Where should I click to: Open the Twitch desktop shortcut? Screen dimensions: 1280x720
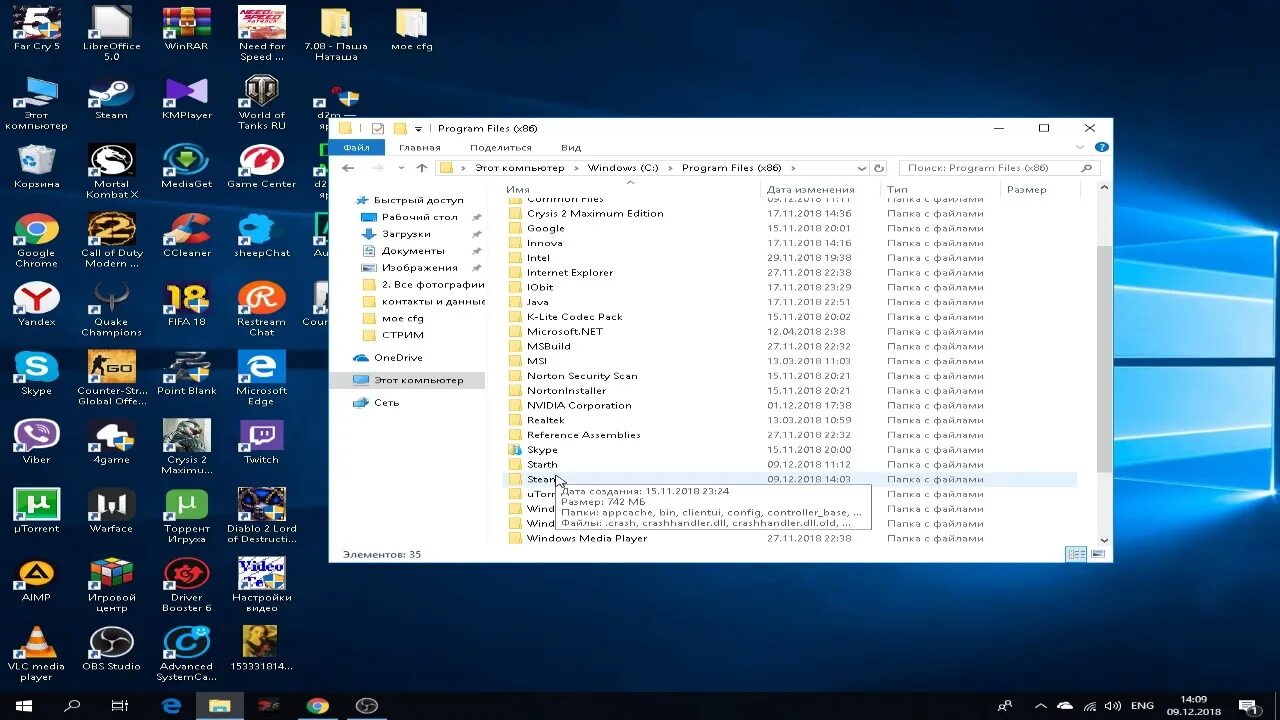click(x=262, y=442)
